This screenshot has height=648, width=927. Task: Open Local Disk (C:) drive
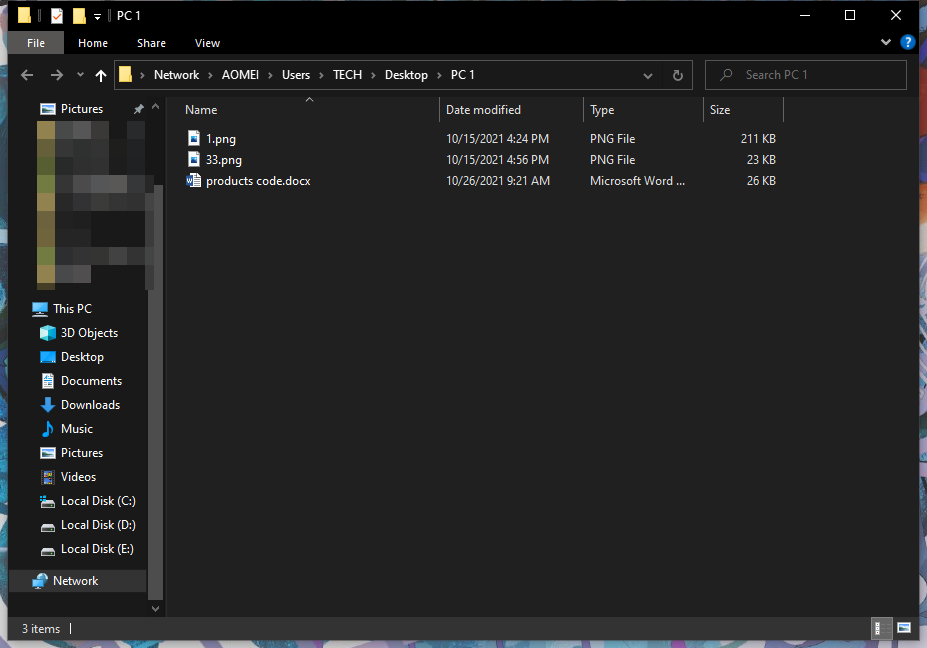(x=98, y=501)
